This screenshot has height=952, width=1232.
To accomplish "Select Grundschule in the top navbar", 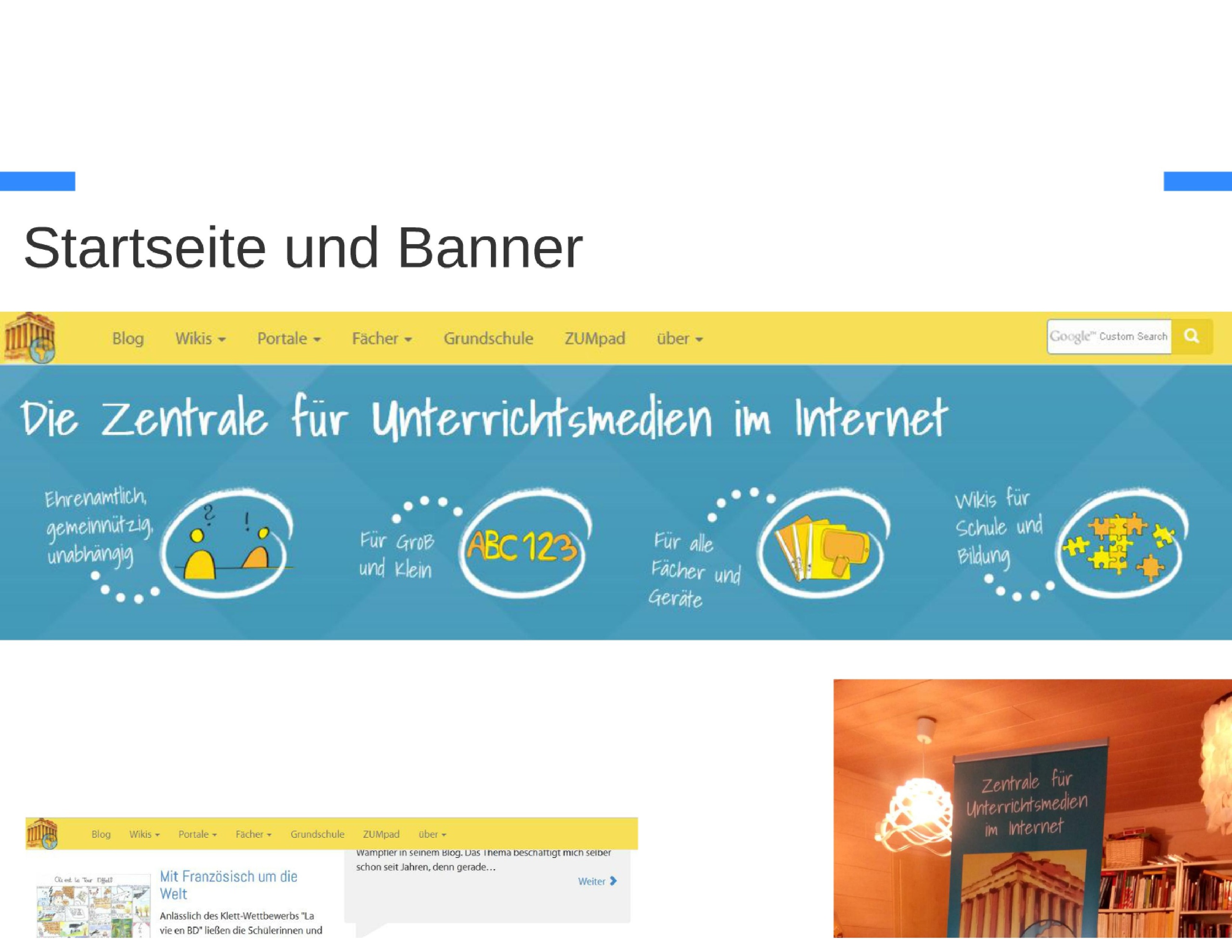I will 488,338.
